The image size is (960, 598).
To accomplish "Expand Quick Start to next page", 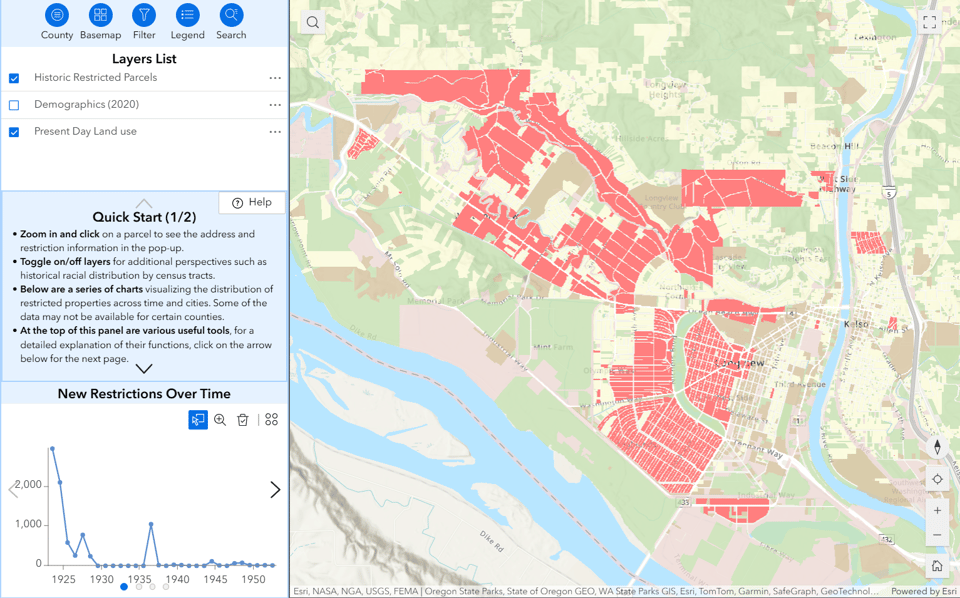I will click(144, 368).
